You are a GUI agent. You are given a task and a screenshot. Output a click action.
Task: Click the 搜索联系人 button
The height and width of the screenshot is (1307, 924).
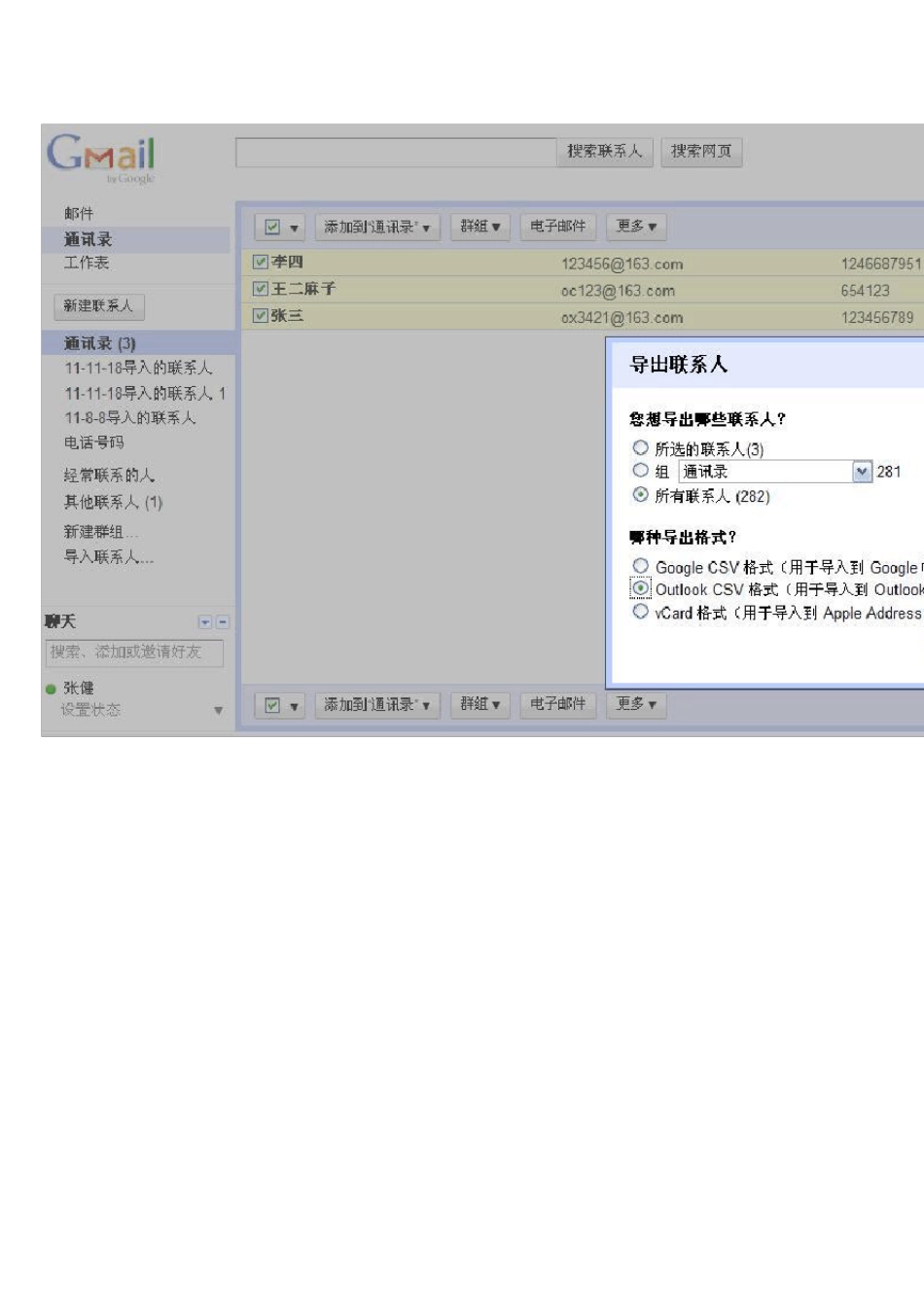604,152
